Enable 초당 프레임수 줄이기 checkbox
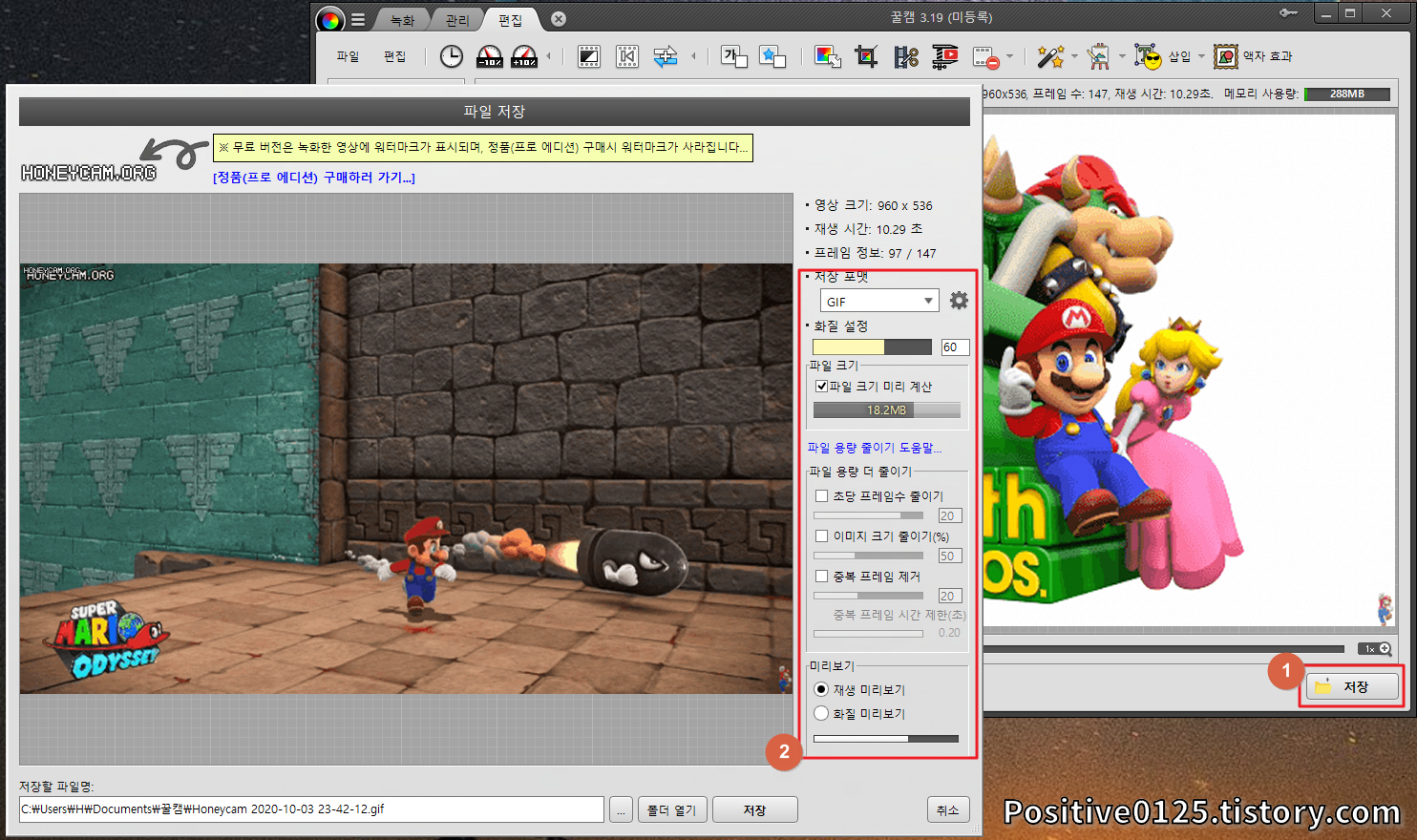The image size is (1417, 840). tap(821, 496)
